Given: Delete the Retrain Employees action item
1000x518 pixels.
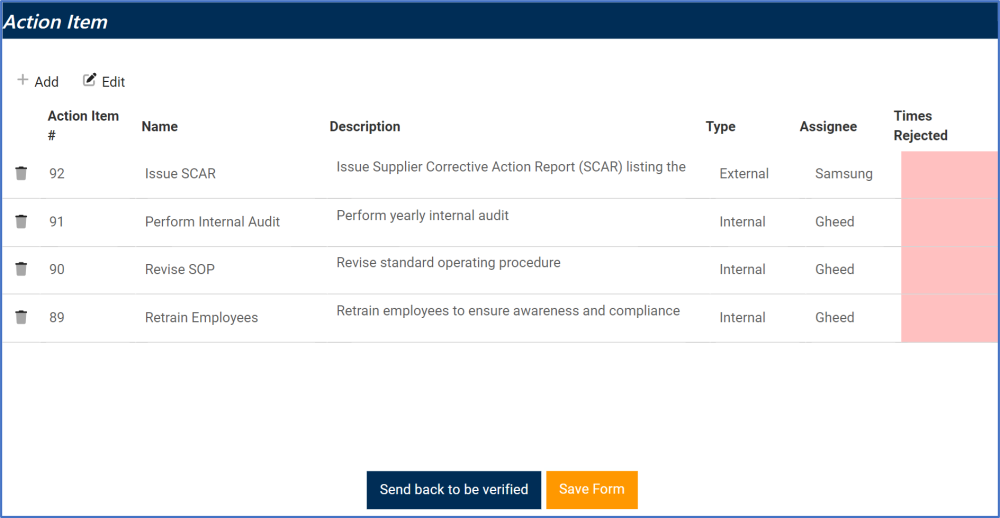Looking at the screenshot, I should [21, 317].
